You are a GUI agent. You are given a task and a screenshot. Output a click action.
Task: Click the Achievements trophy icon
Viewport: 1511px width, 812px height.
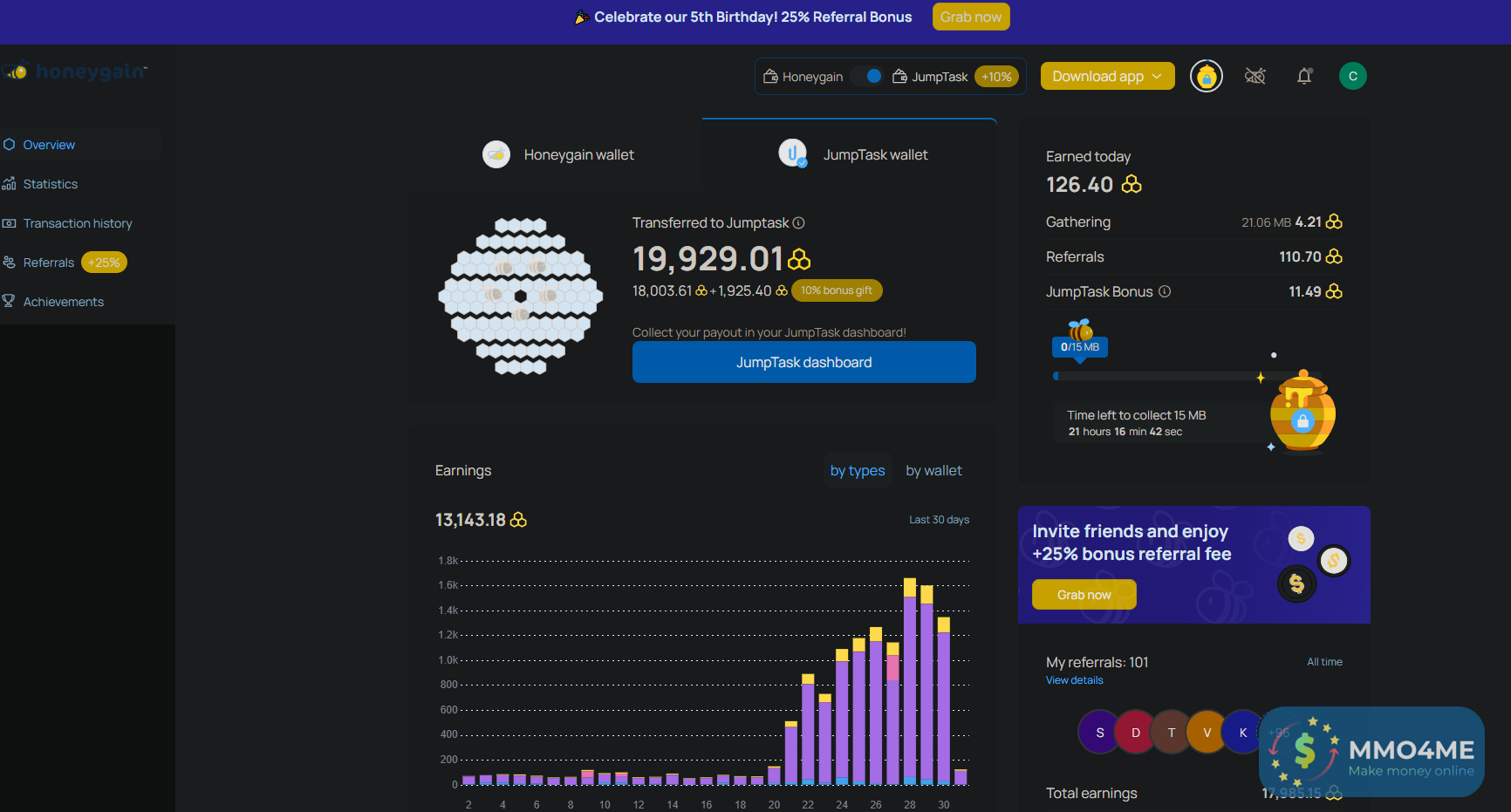tap(9, 301)
